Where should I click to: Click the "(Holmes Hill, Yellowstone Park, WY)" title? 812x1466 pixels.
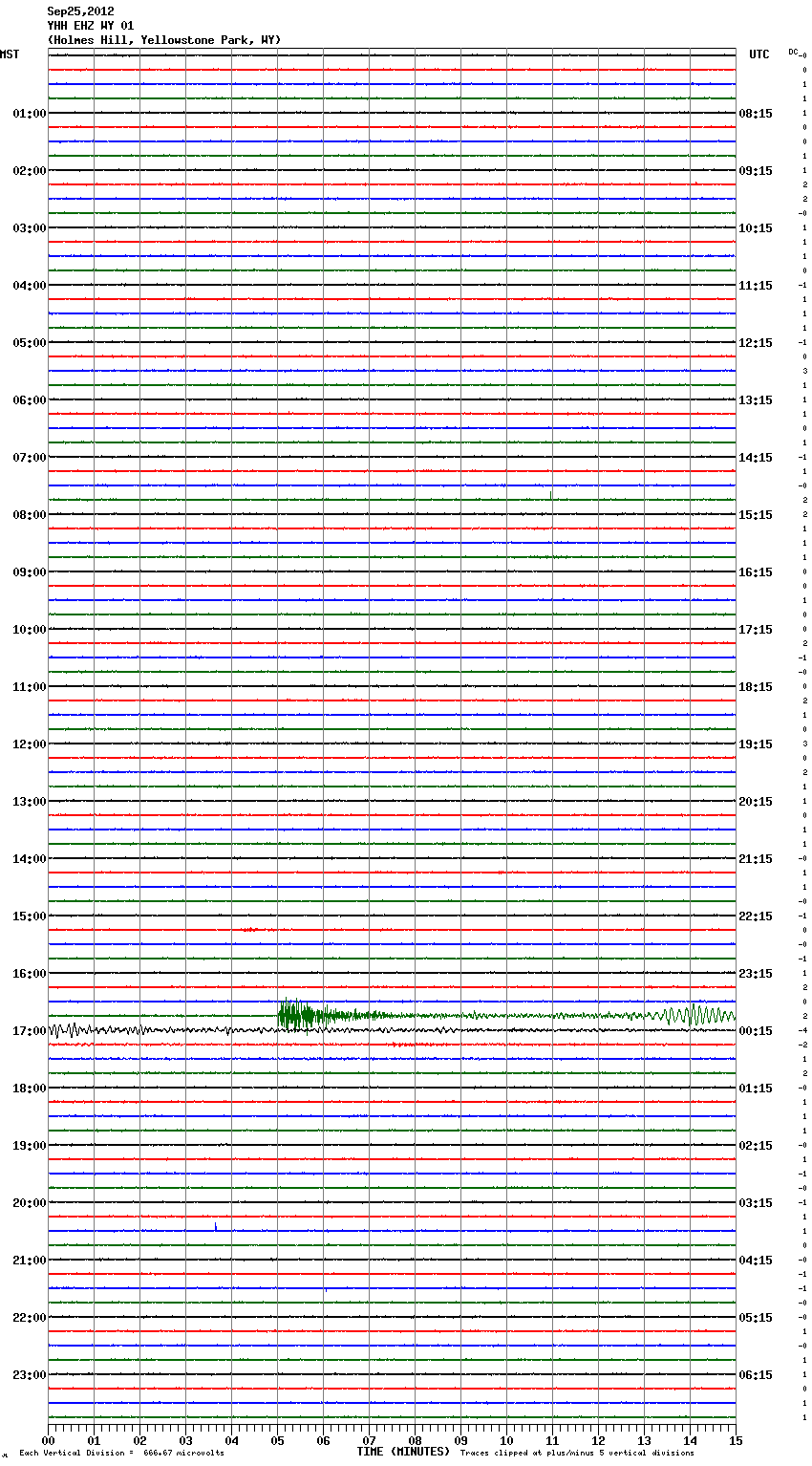point(164,40)
